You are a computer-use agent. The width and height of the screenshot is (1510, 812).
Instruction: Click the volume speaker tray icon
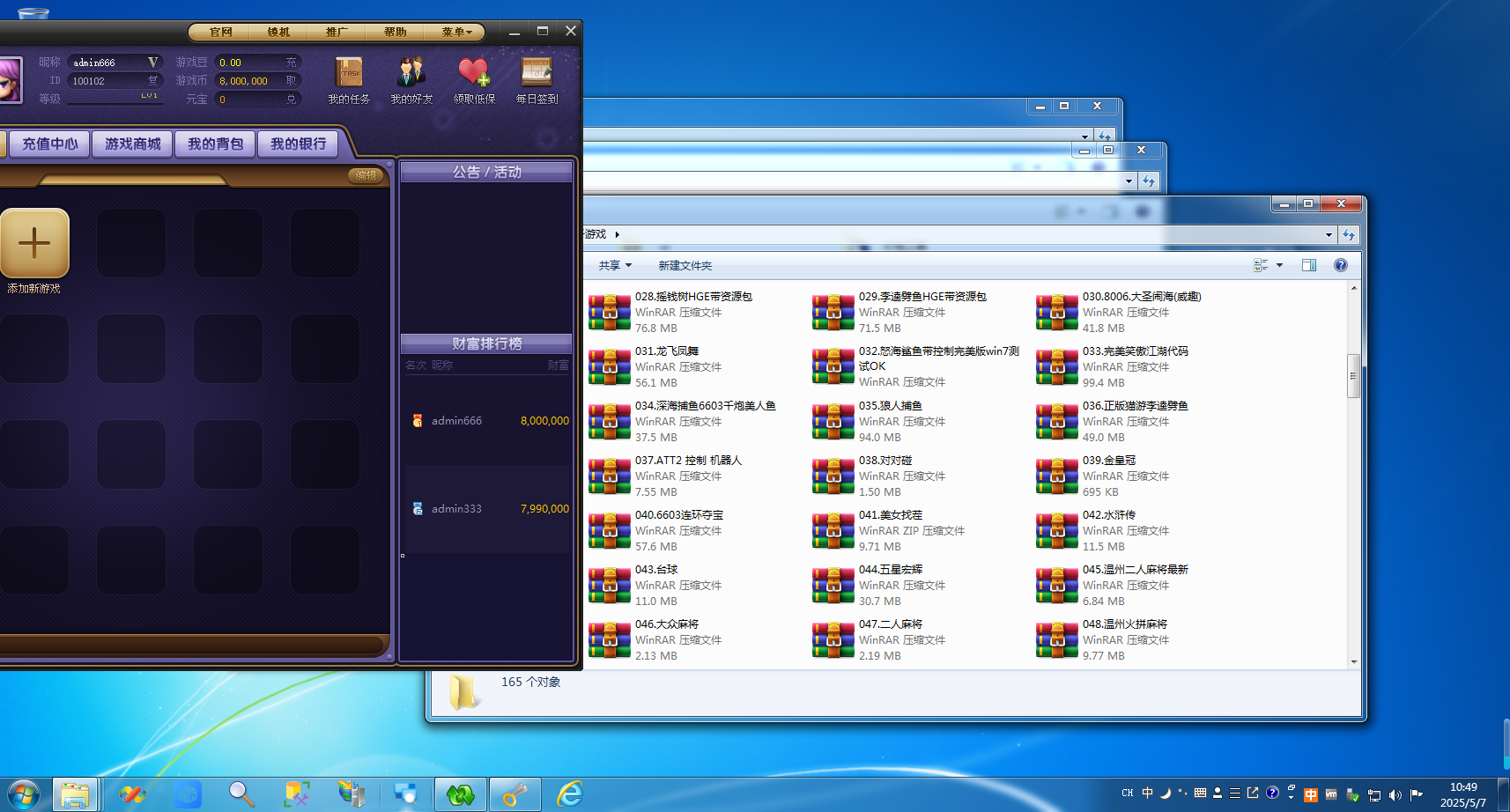click(x=1395, y=794)
